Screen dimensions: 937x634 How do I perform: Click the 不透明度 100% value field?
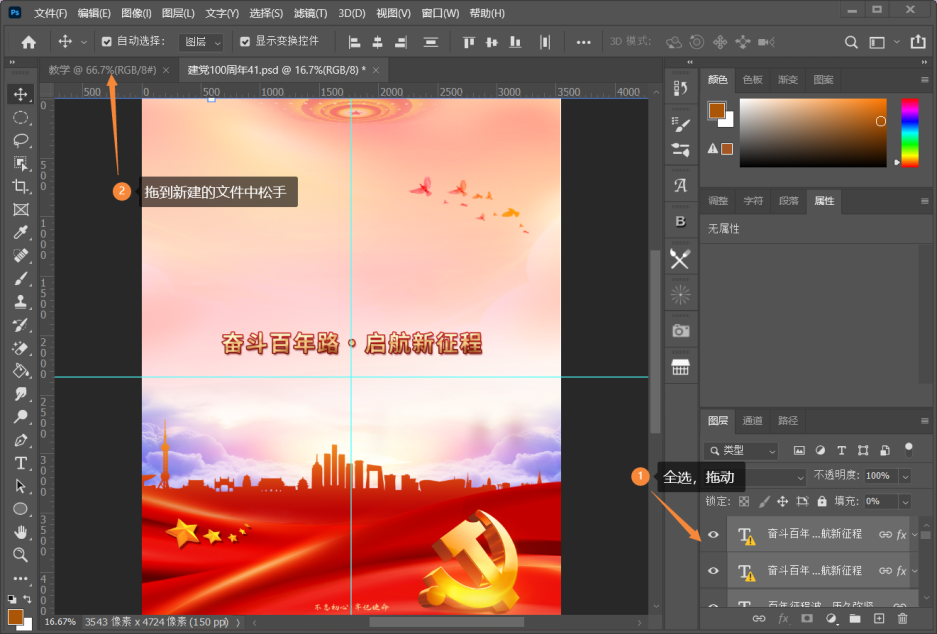point(881,476)
